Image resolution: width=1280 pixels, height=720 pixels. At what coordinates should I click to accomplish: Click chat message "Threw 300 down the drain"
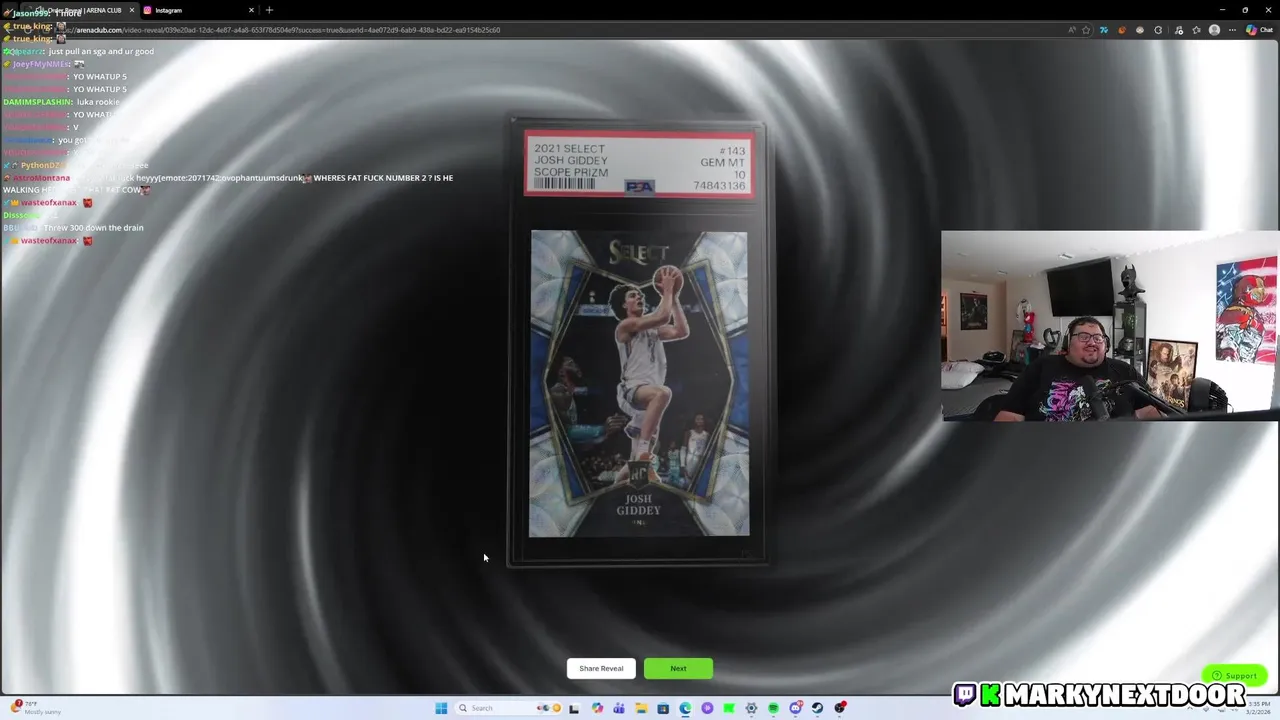point(96,228)
